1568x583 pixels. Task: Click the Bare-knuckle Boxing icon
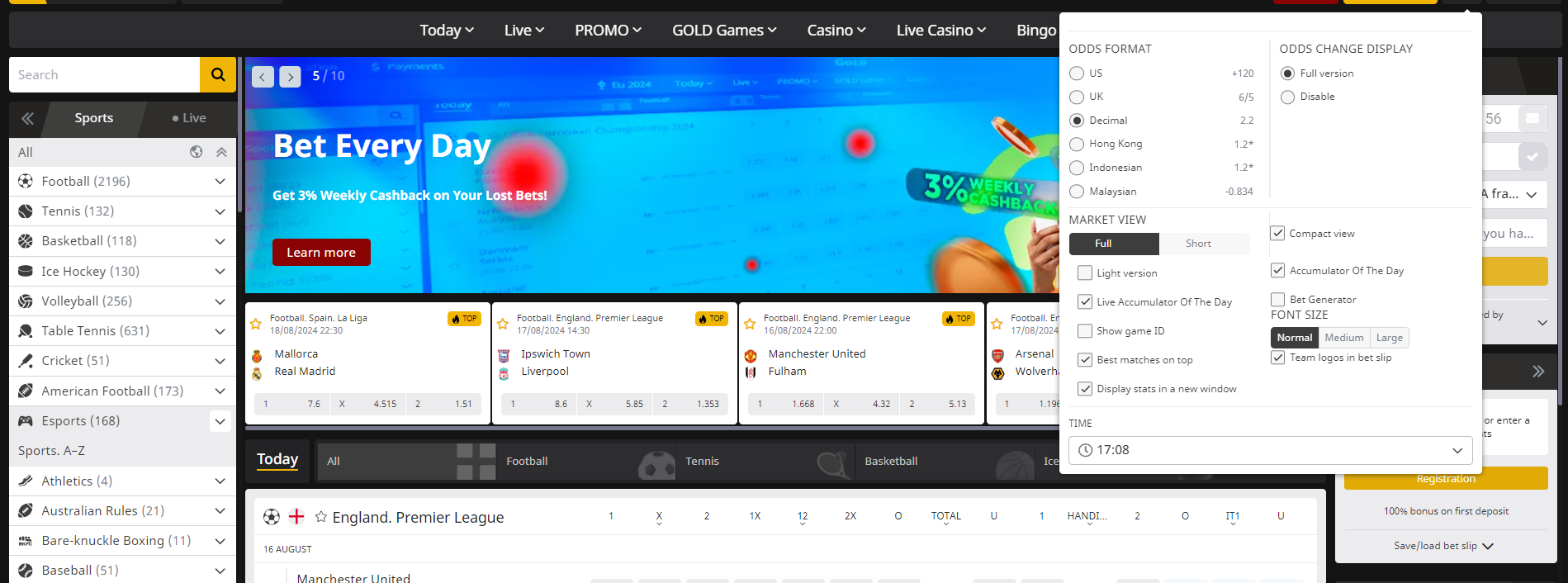[x=26, y=541]
